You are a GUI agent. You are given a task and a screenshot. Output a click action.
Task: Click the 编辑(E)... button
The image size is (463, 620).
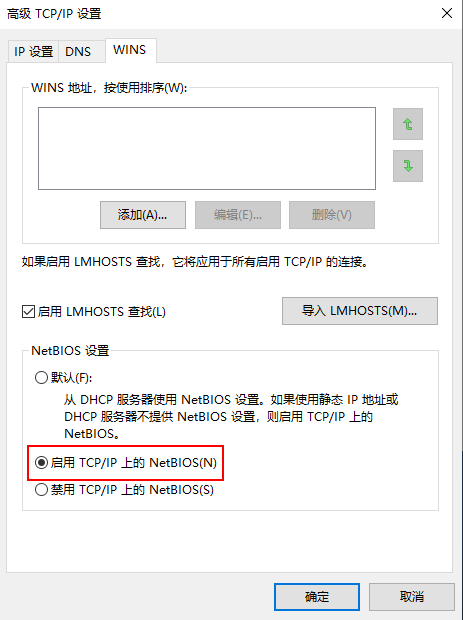click(238, 215)
